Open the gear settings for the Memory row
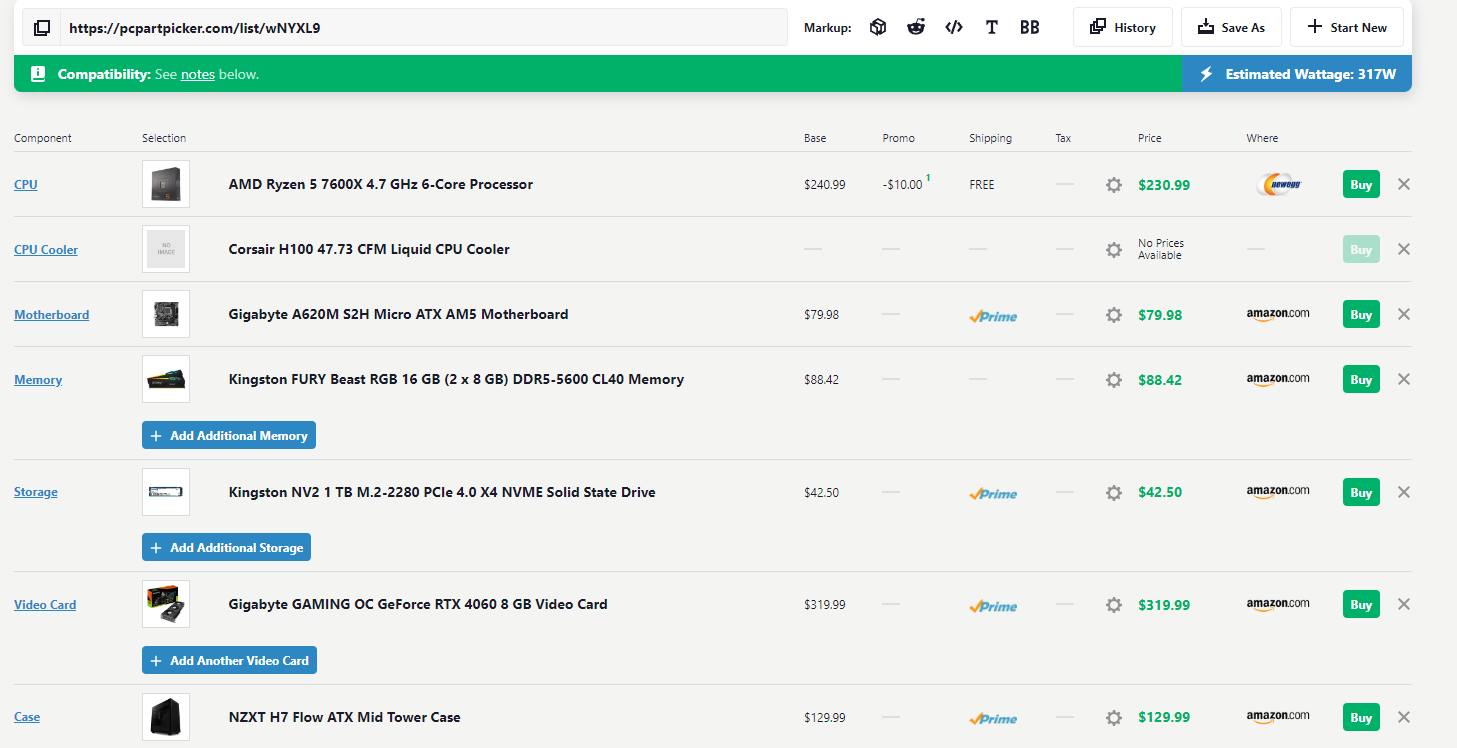Screen dimensions: 1457x748 pyautogui.click(x=1114, y=380)
